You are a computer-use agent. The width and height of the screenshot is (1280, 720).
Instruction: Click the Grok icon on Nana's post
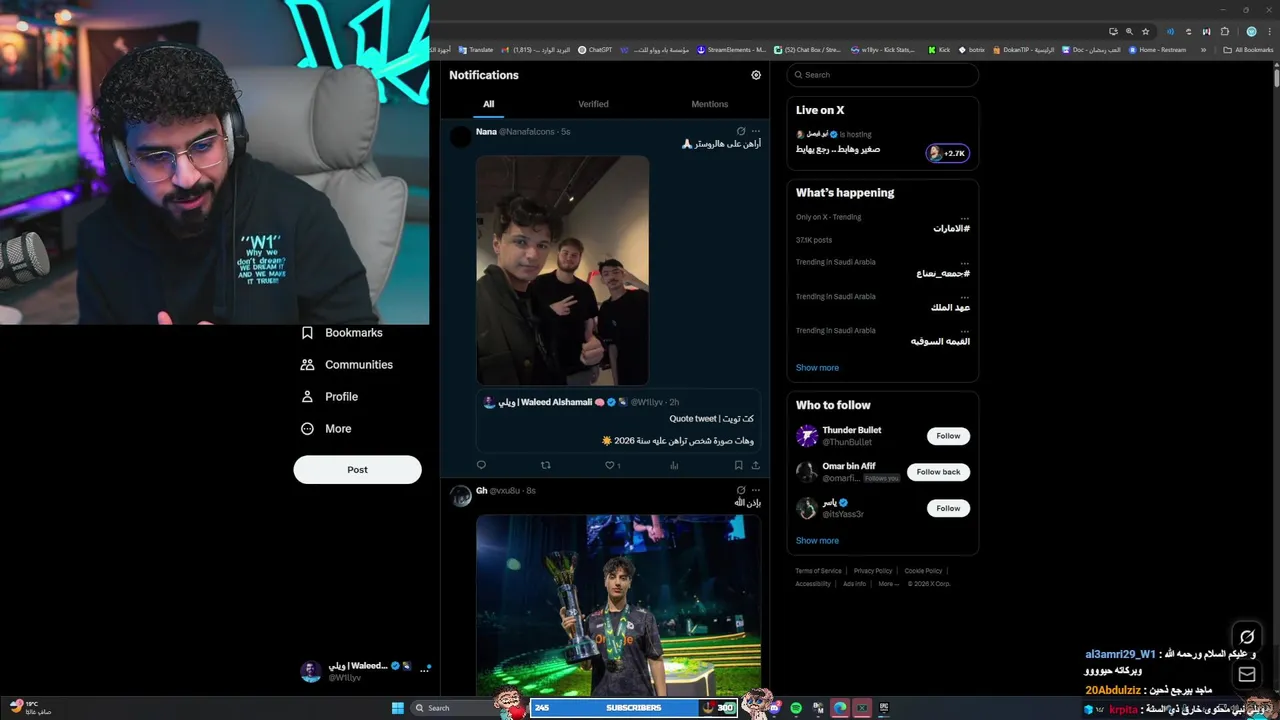pos(741,131)
